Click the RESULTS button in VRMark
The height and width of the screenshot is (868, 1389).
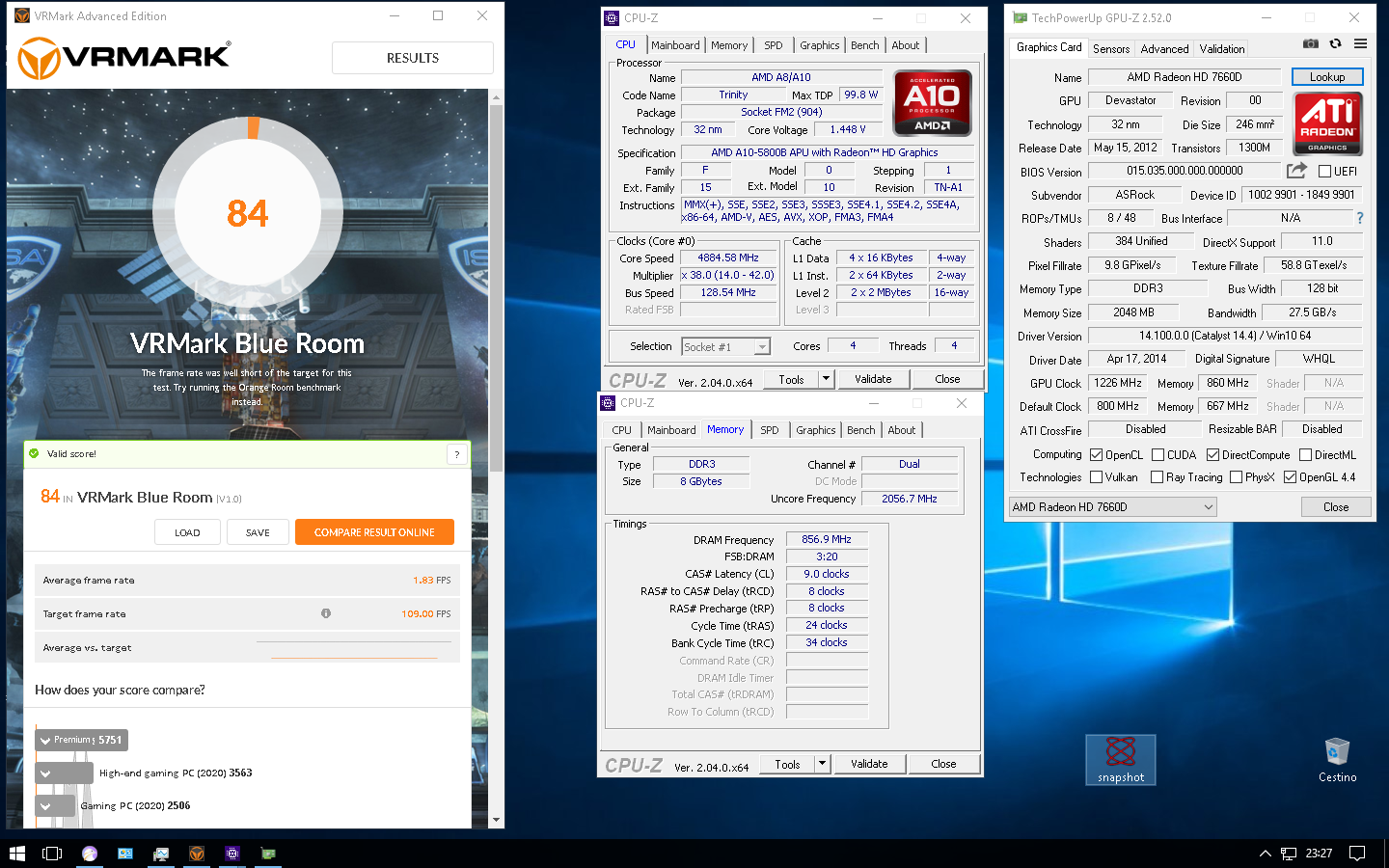(413, 58)
